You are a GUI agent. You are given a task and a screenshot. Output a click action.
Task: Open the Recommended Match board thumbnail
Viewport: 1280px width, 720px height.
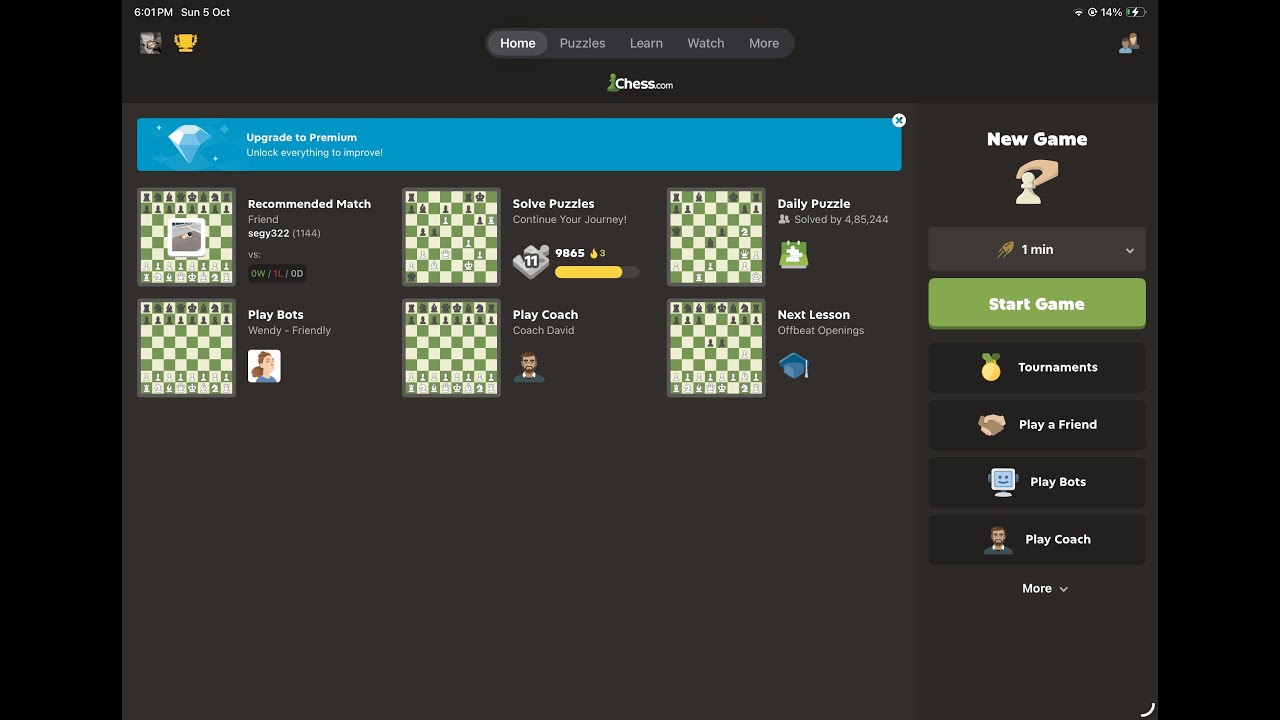tap(187, 237)
